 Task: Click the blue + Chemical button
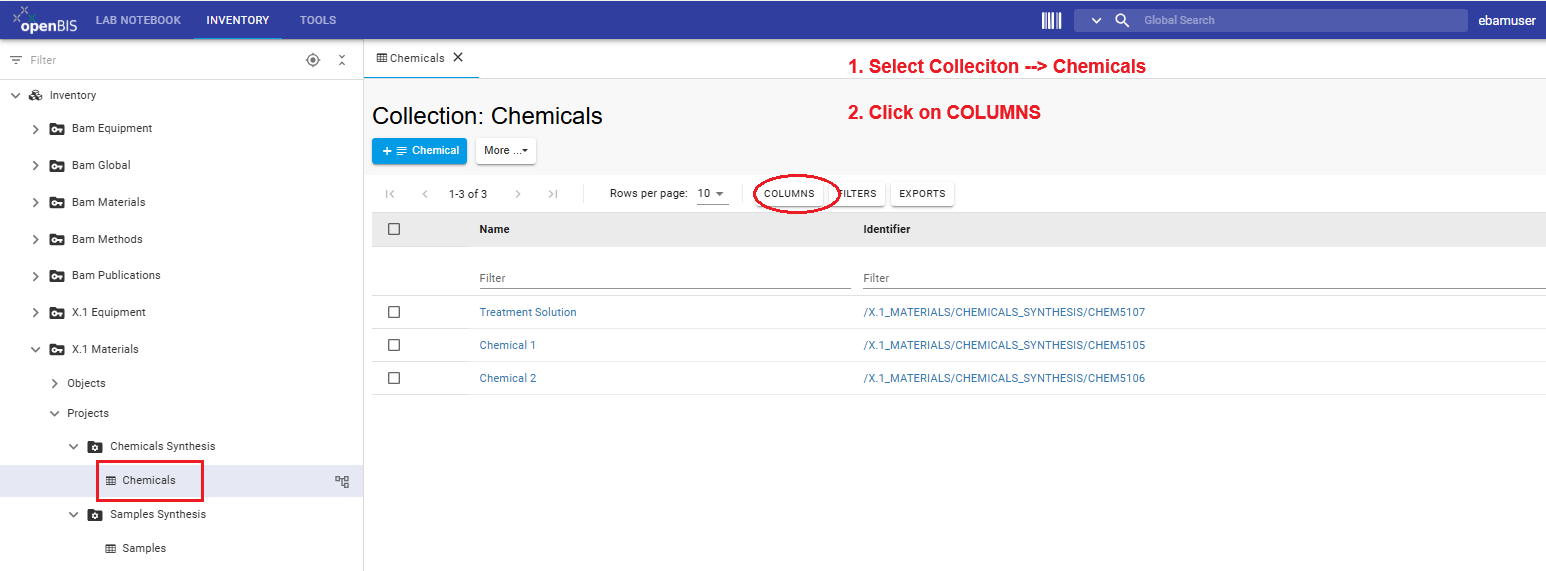click(419, 151)
